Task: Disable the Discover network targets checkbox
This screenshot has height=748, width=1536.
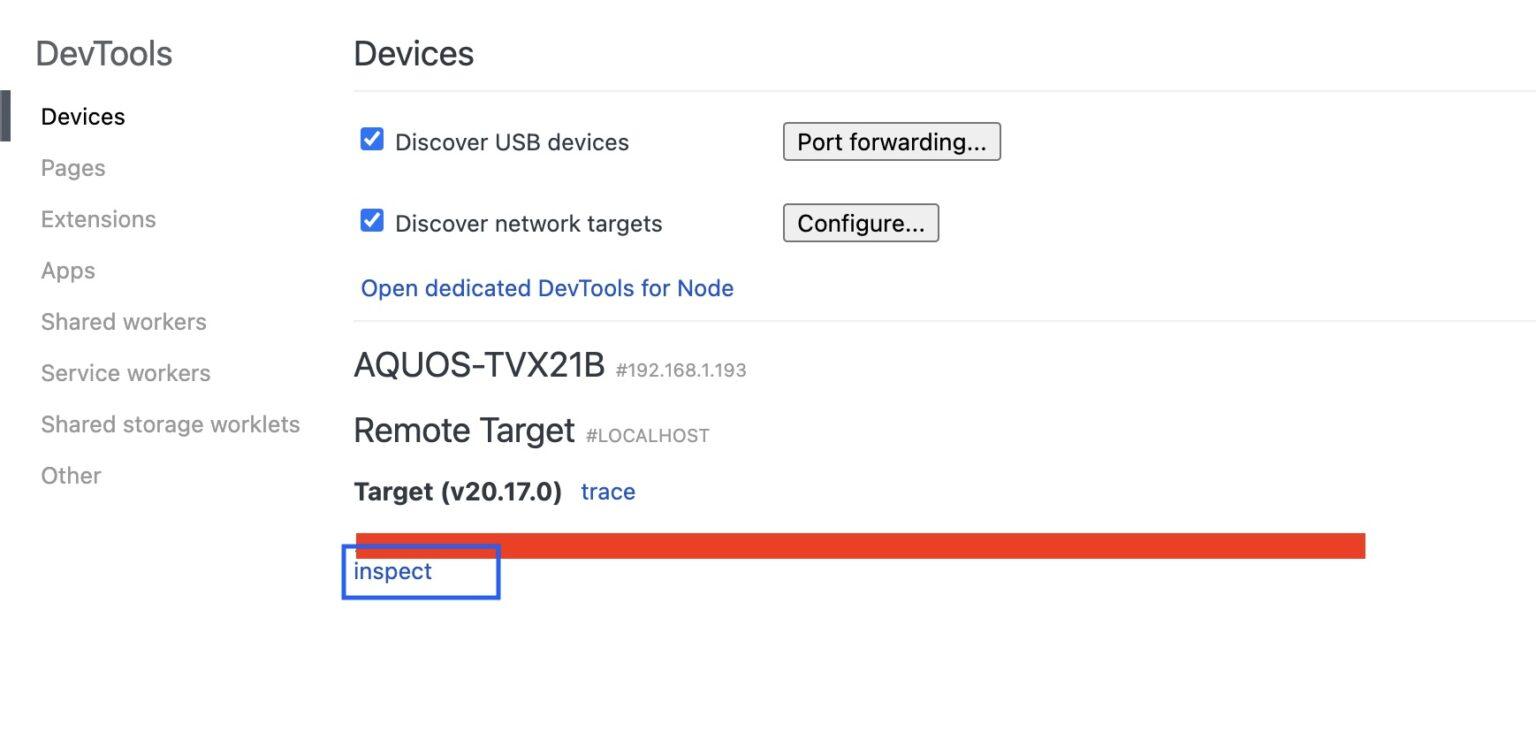Action: (372, 221)
